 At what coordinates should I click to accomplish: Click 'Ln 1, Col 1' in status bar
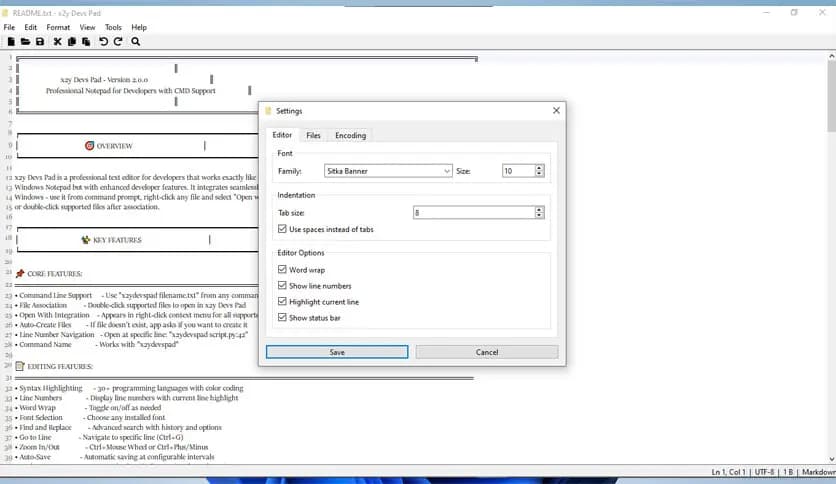click(728, 472)
